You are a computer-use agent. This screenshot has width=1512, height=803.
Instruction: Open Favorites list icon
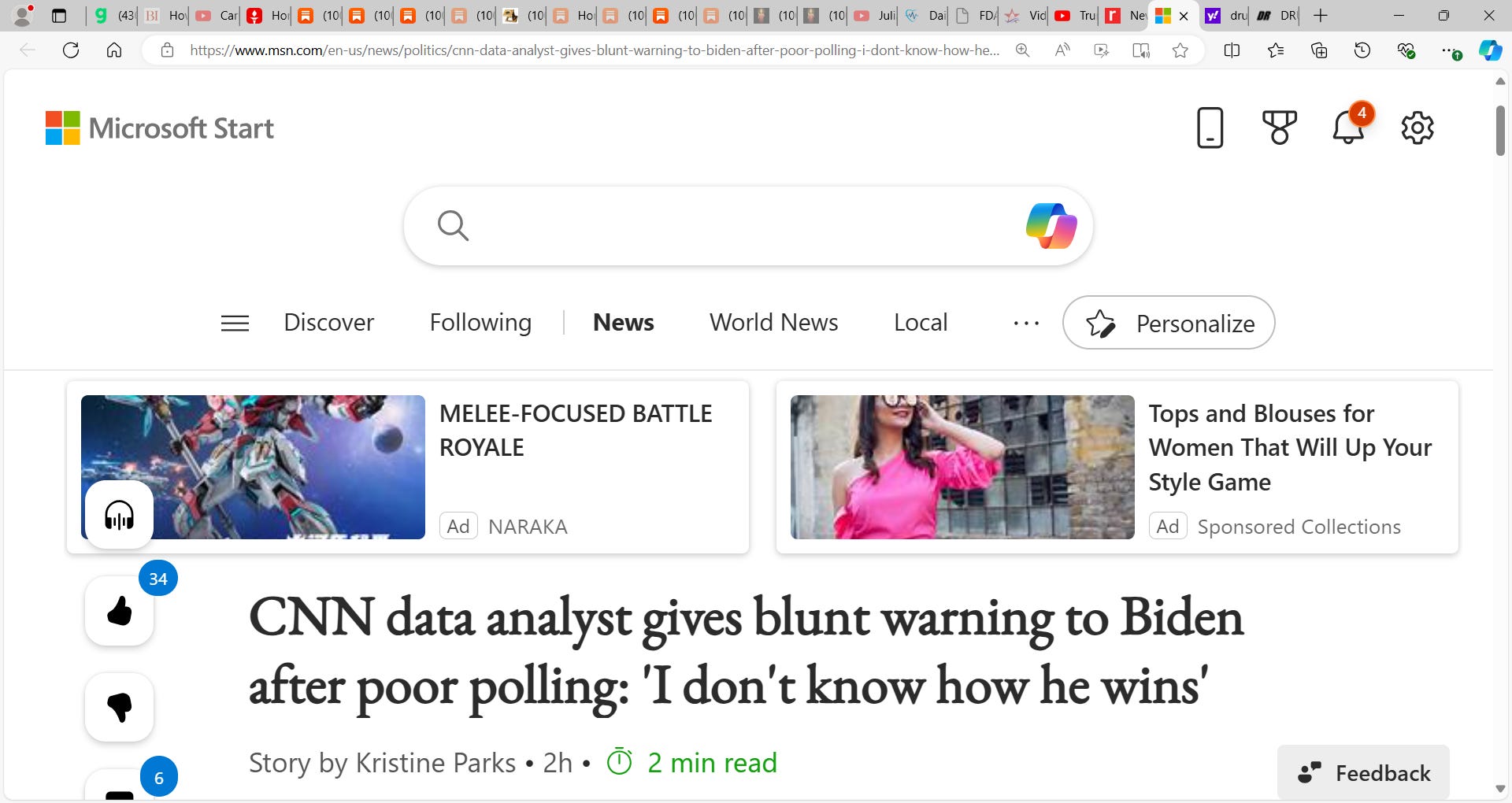point(1276,50)
